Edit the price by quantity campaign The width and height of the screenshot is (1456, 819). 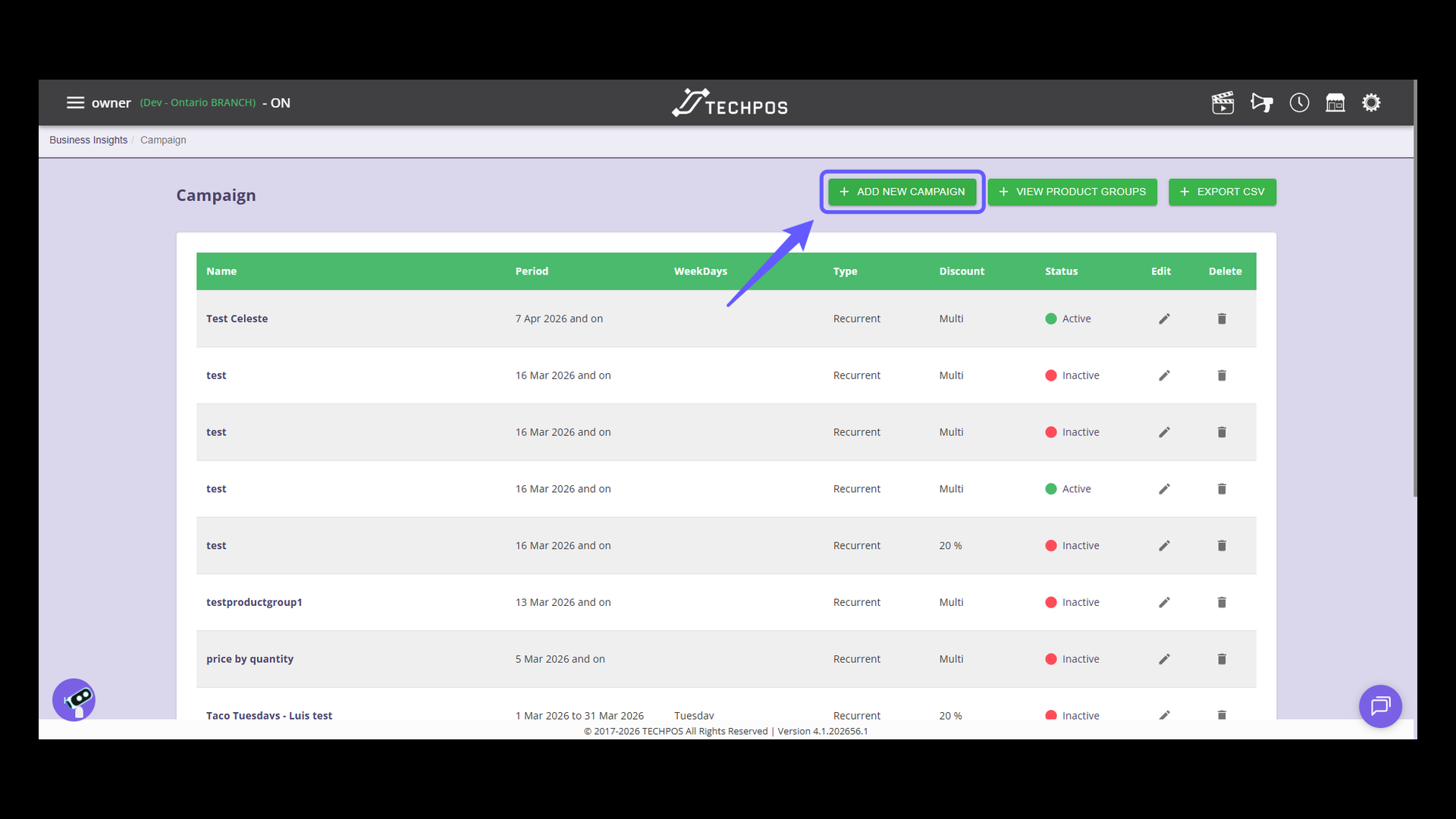point(1164,659)
